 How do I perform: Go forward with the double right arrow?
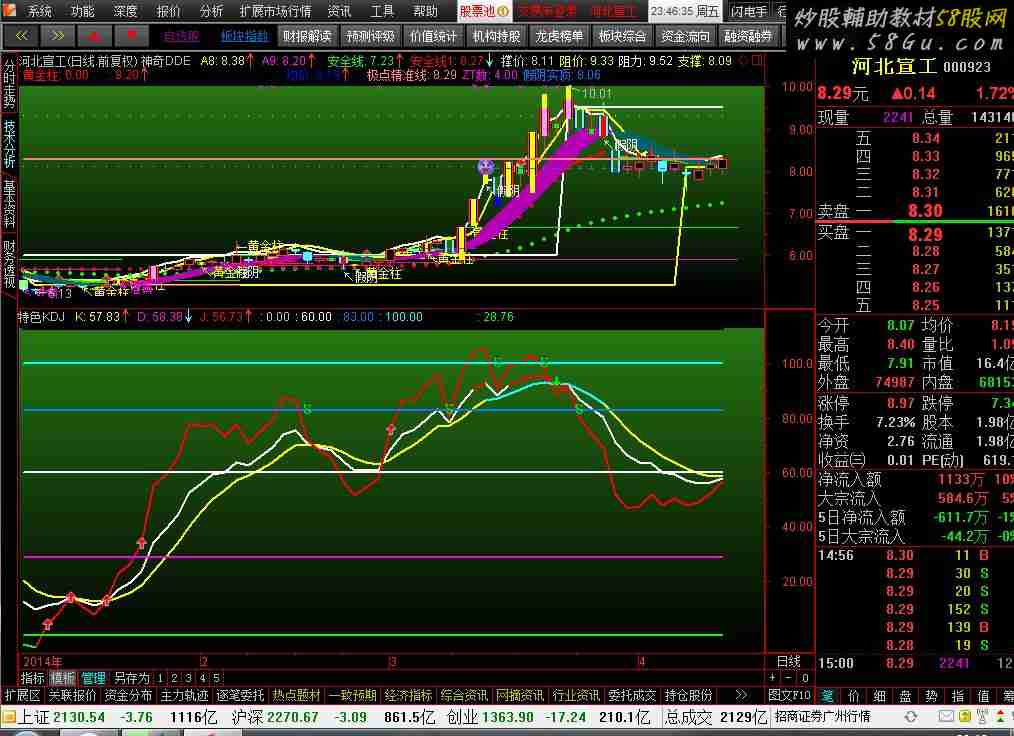click(x=57, y=36)
